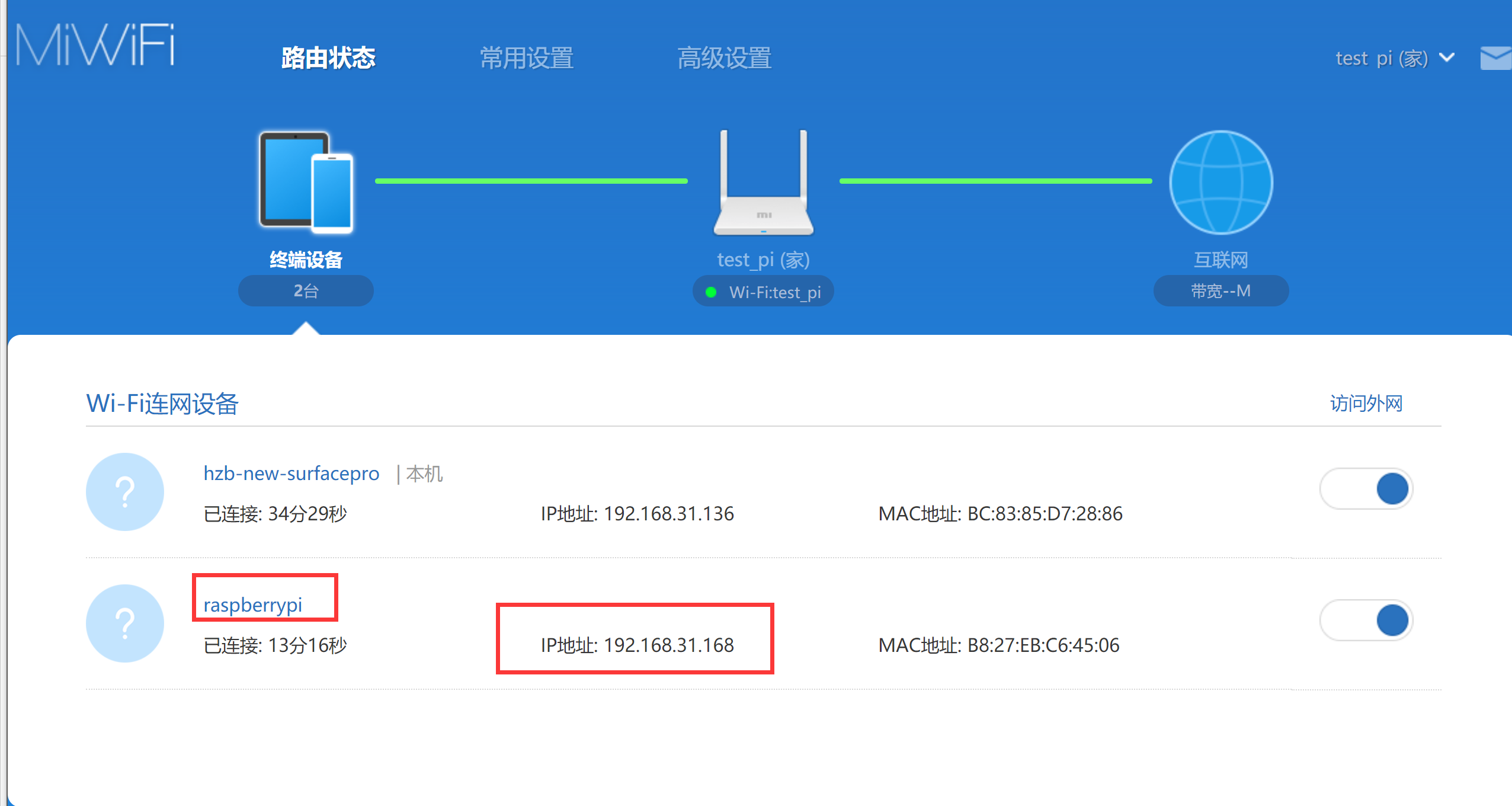1512x806 pixels.
Task: Open the mail envelope icon
Action: coord(1495,57)
